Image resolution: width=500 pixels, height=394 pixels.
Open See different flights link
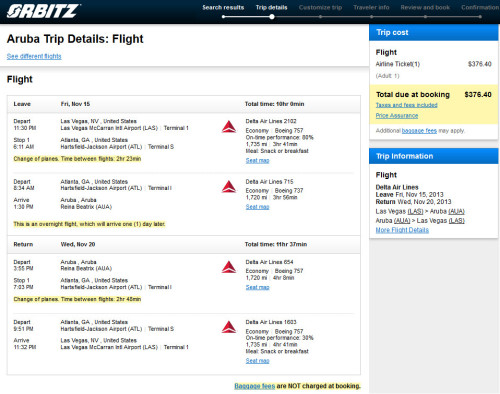coord(34,56)
